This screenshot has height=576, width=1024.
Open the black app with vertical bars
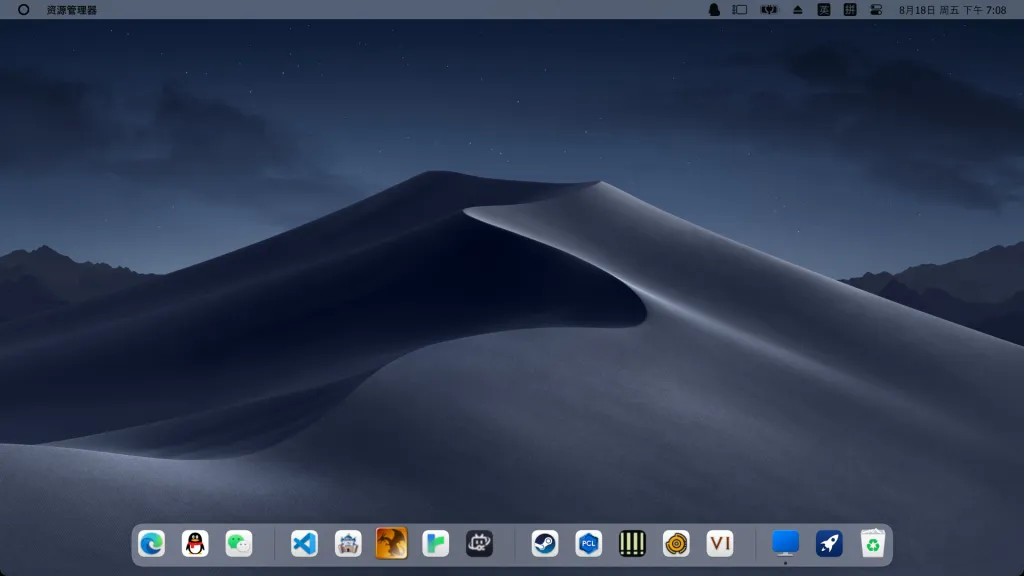[x=632, y=543]
